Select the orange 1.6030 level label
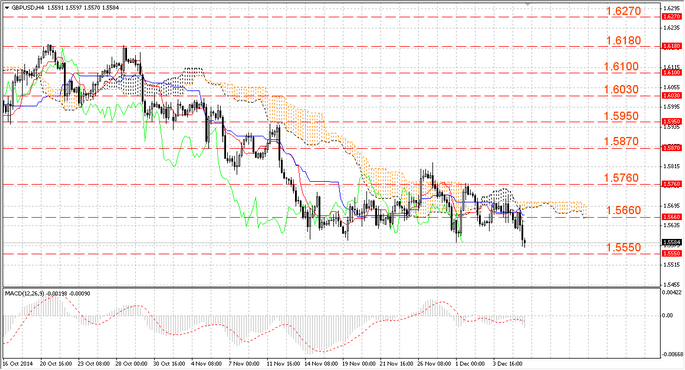 click(621, 90)
